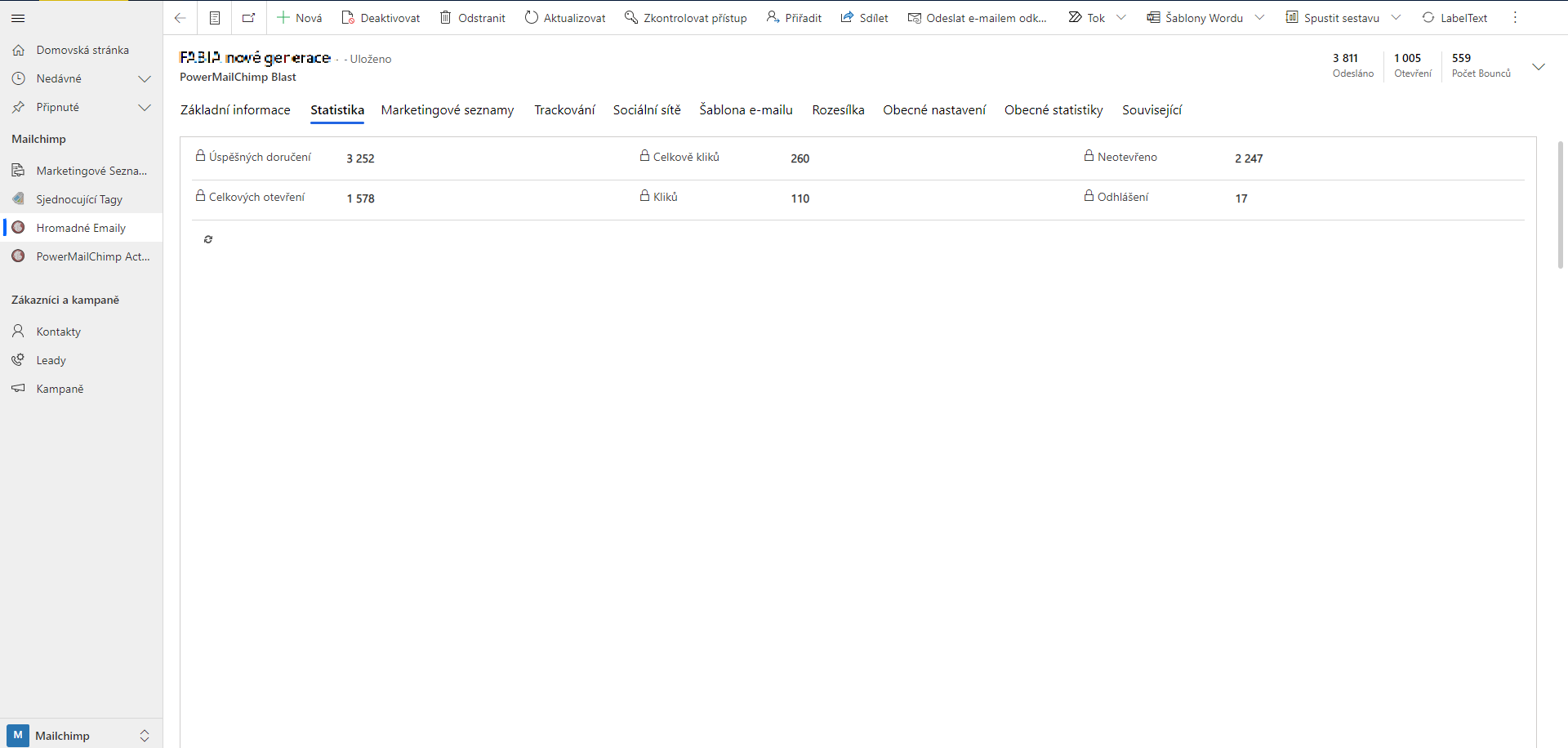Open Kontakty in the sidebar
The image size is (1568, 748).
point(59,332)
